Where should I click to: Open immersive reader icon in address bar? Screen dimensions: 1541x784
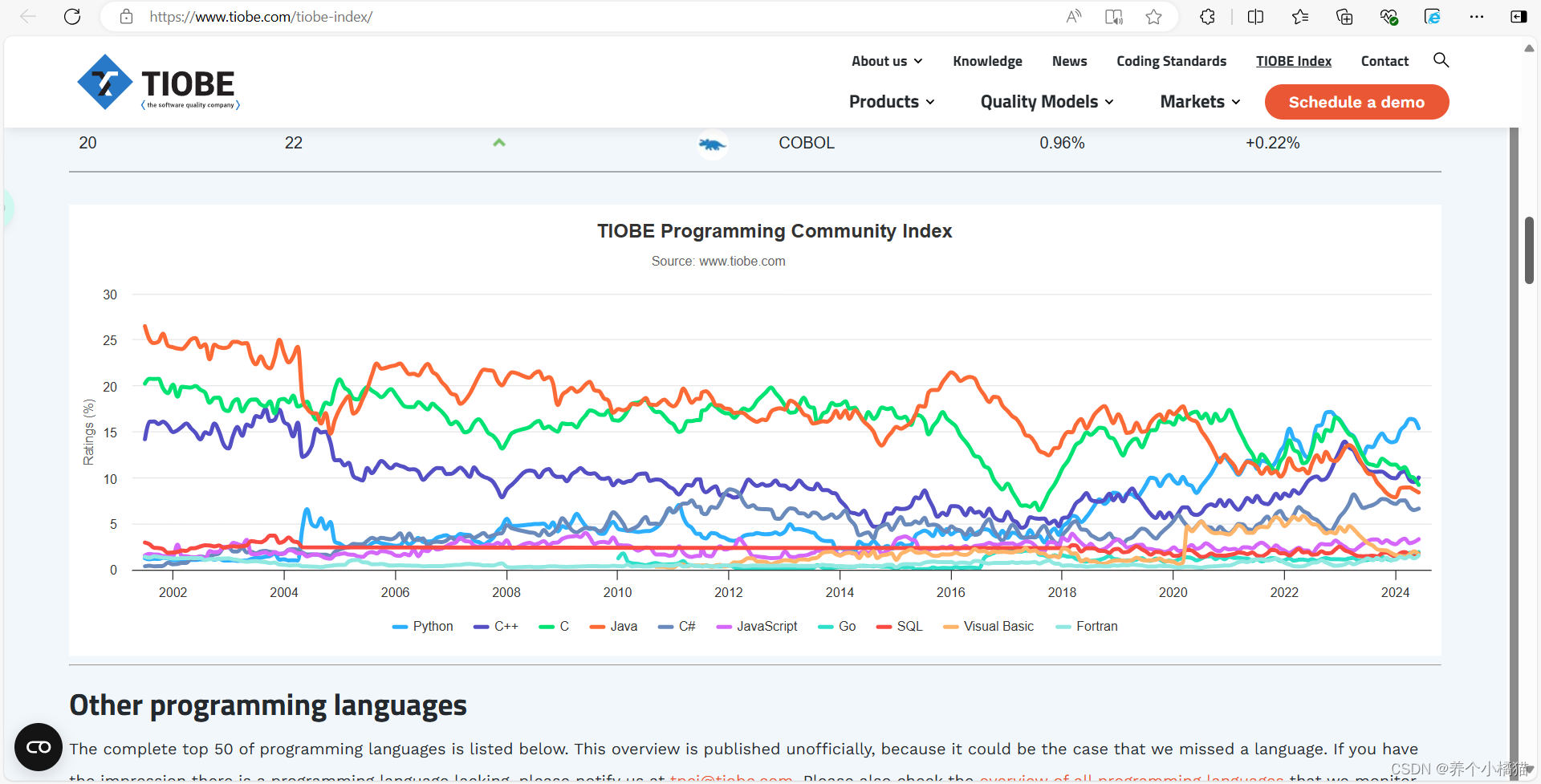(1113, 17)
